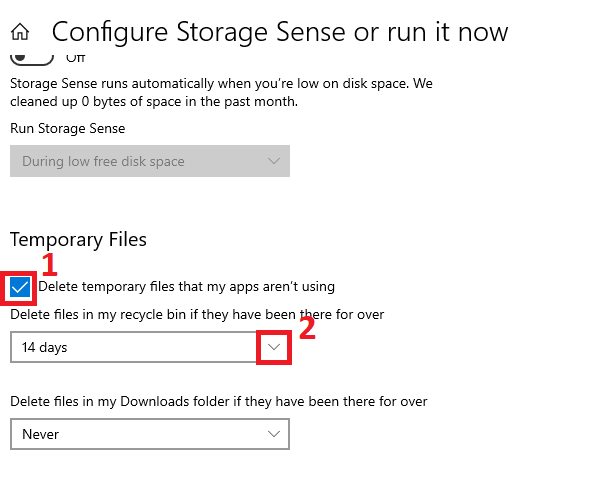Click the 'Run Storage Sense' label
This screenshot has width=610, height=480.
point(67,129)
